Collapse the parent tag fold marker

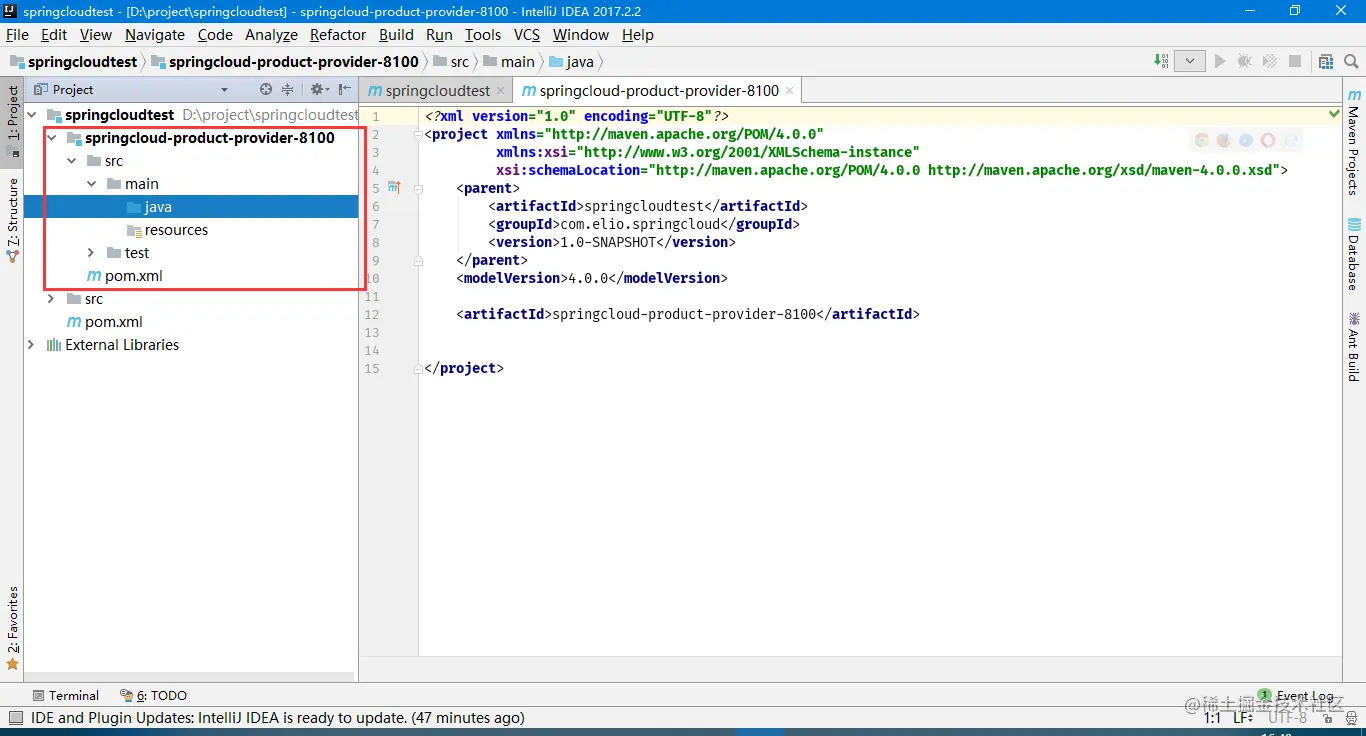(x=419, y=188)
